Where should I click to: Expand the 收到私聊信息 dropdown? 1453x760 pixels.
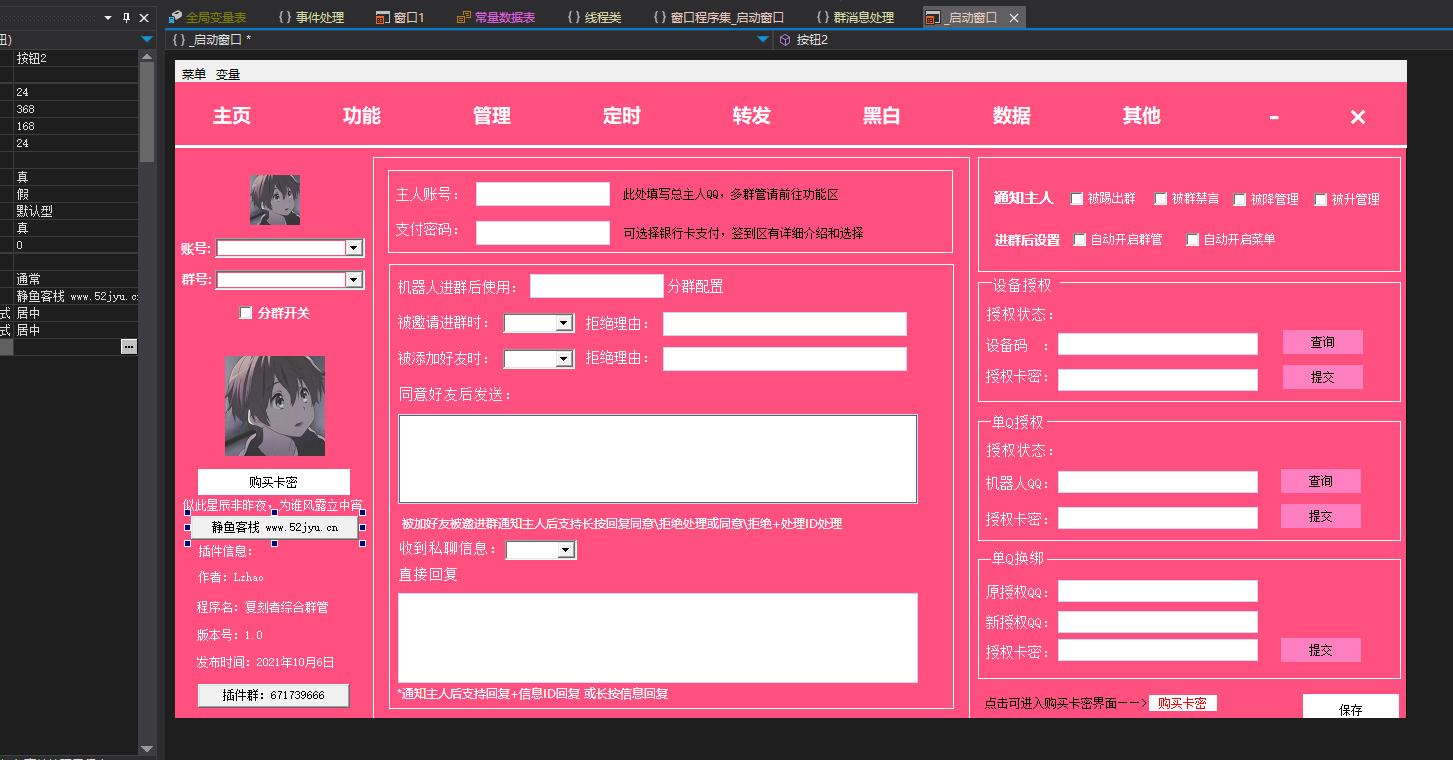point(566,550)
